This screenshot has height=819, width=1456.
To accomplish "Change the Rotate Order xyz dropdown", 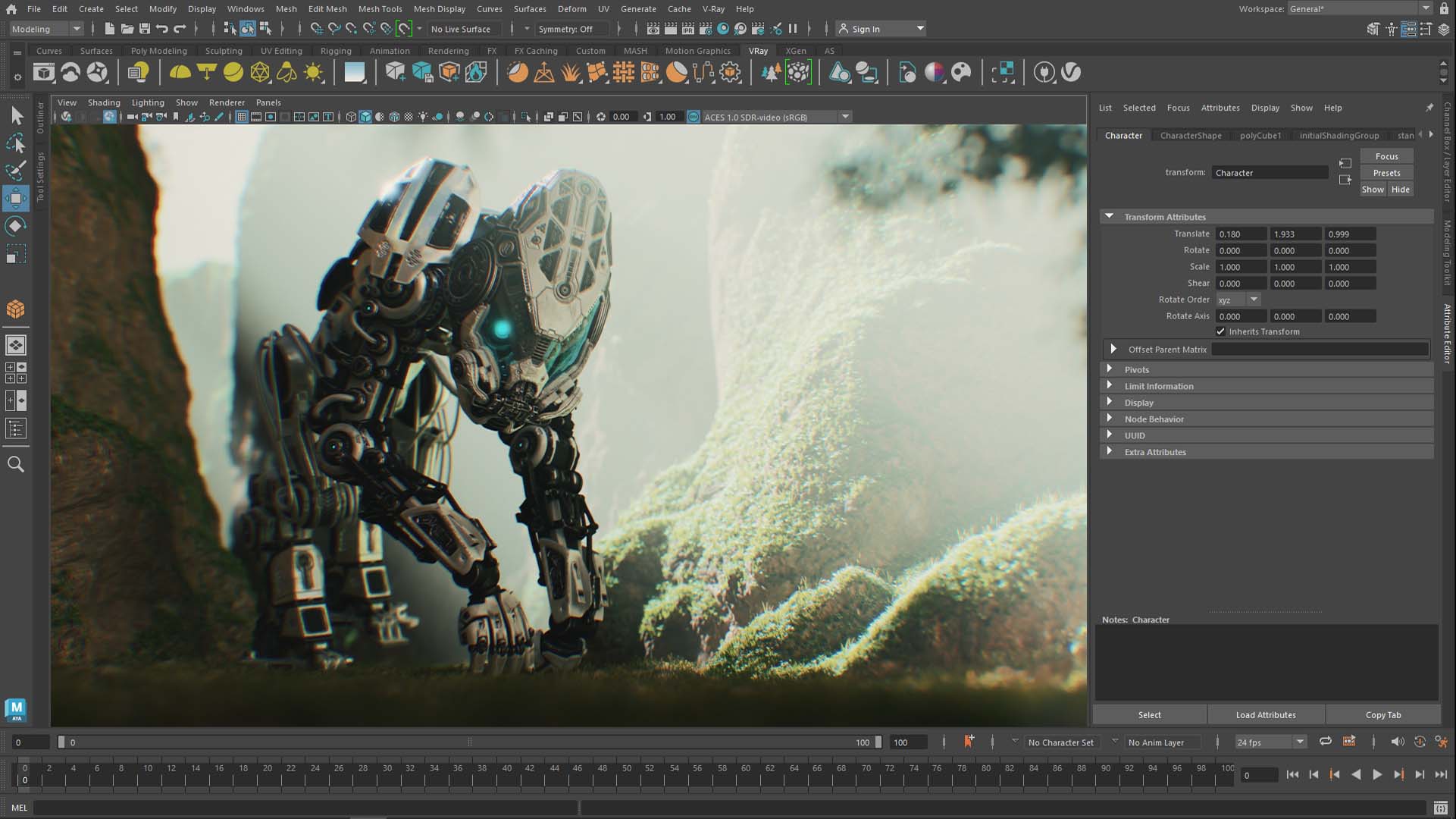I will 1254,300.
